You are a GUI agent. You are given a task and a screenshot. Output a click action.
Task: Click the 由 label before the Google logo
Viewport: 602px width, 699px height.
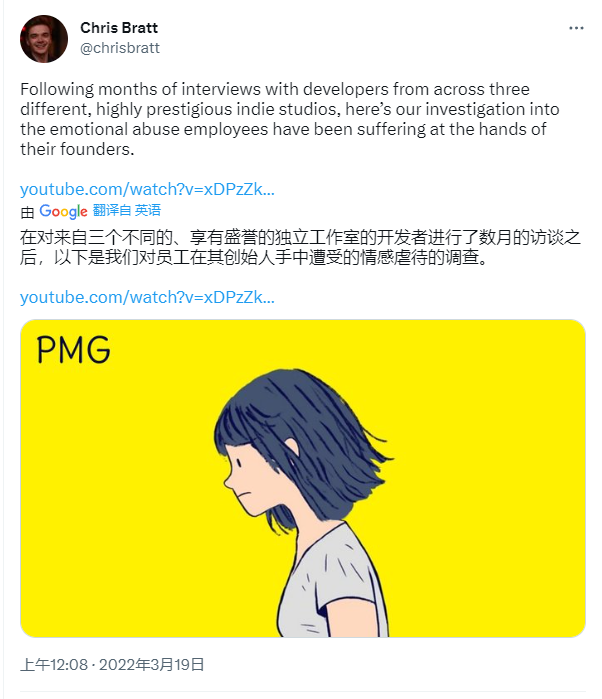(27, 212)
